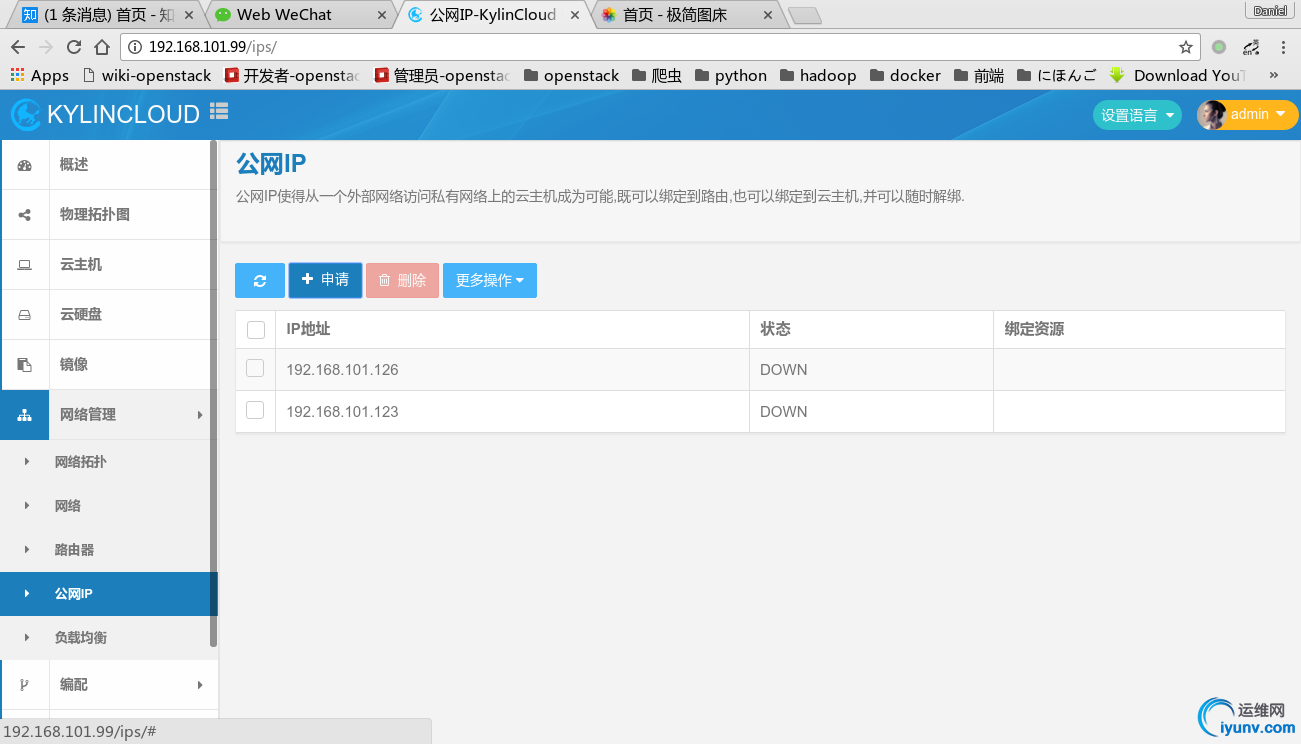The width and height of the screenshot is (1301, 744).
Task: Open the 开发者-openstack bookmark
Action: (292, 75)
